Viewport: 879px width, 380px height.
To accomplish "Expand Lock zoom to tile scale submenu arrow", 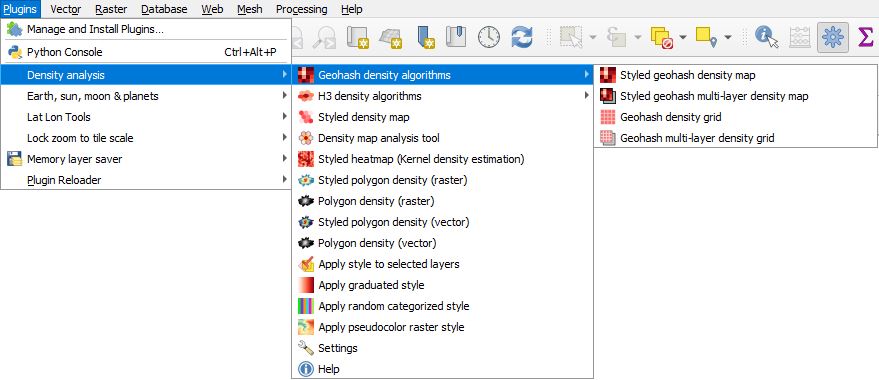I will [285, 138].
